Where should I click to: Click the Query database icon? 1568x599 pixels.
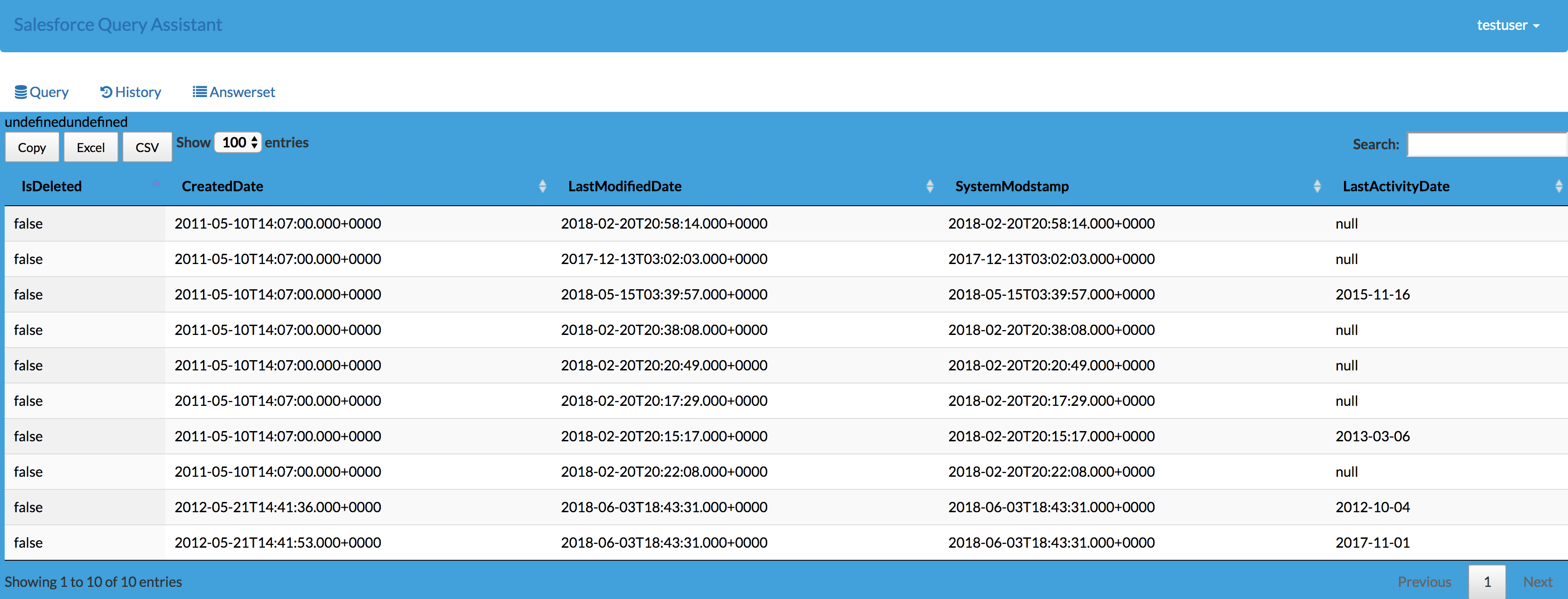tap(21, 92)
